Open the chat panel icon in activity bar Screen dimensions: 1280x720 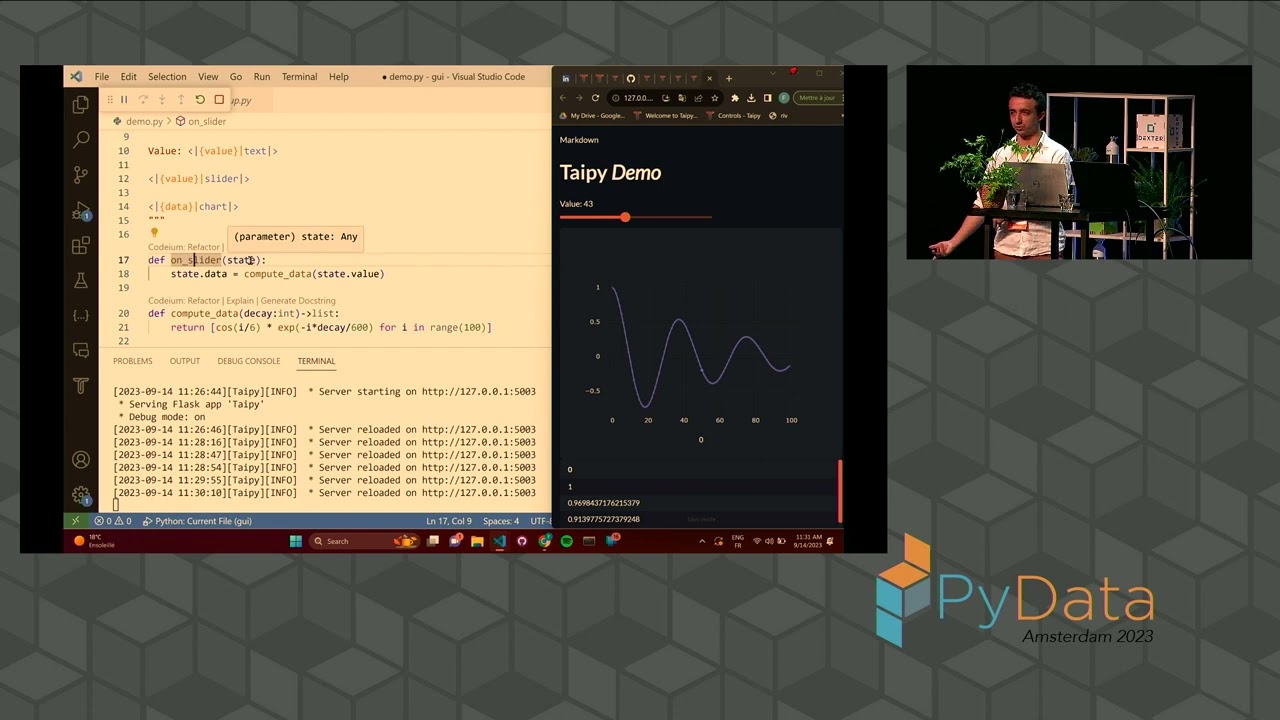(81, 350)
